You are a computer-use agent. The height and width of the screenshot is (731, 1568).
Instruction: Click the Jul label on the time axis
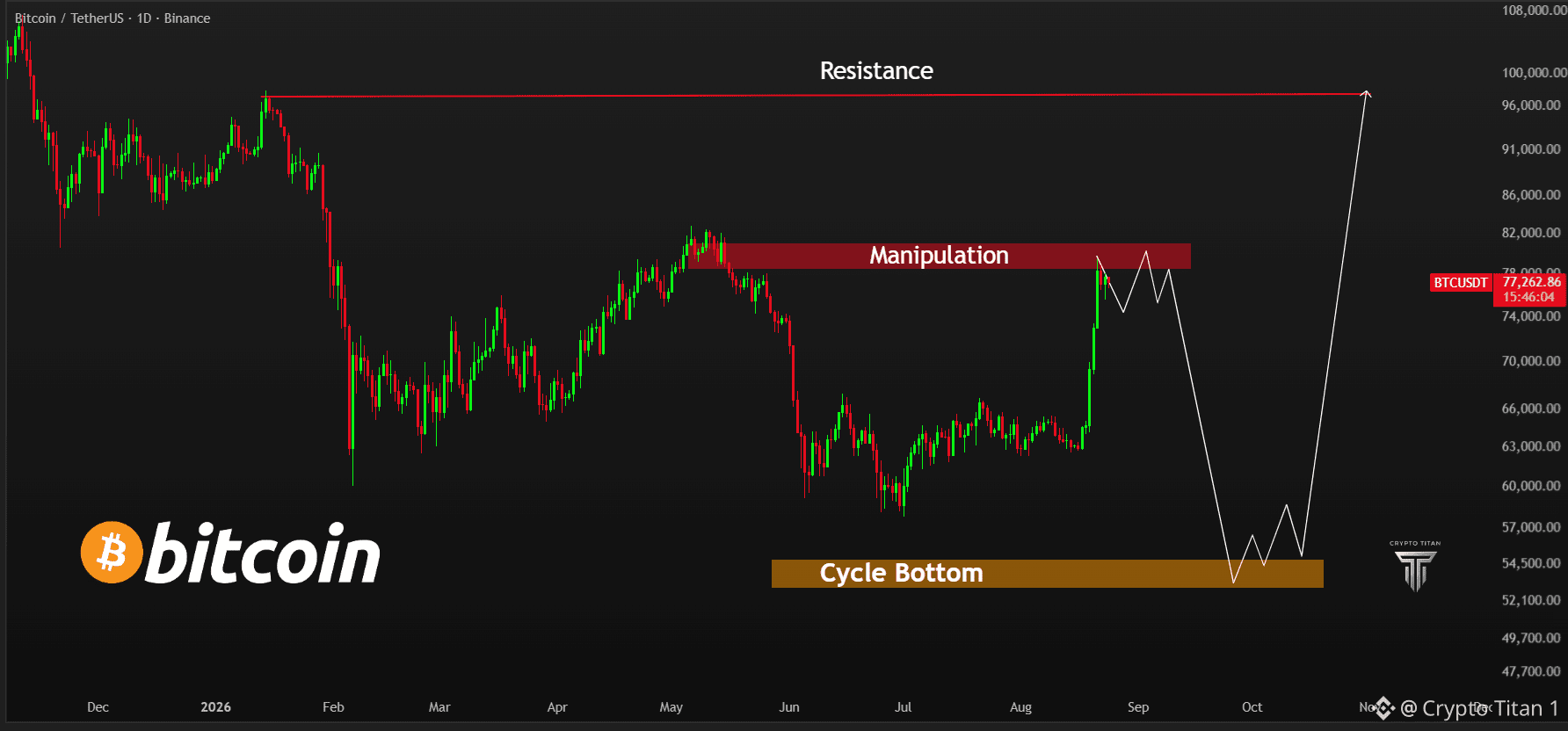(904, 707)
